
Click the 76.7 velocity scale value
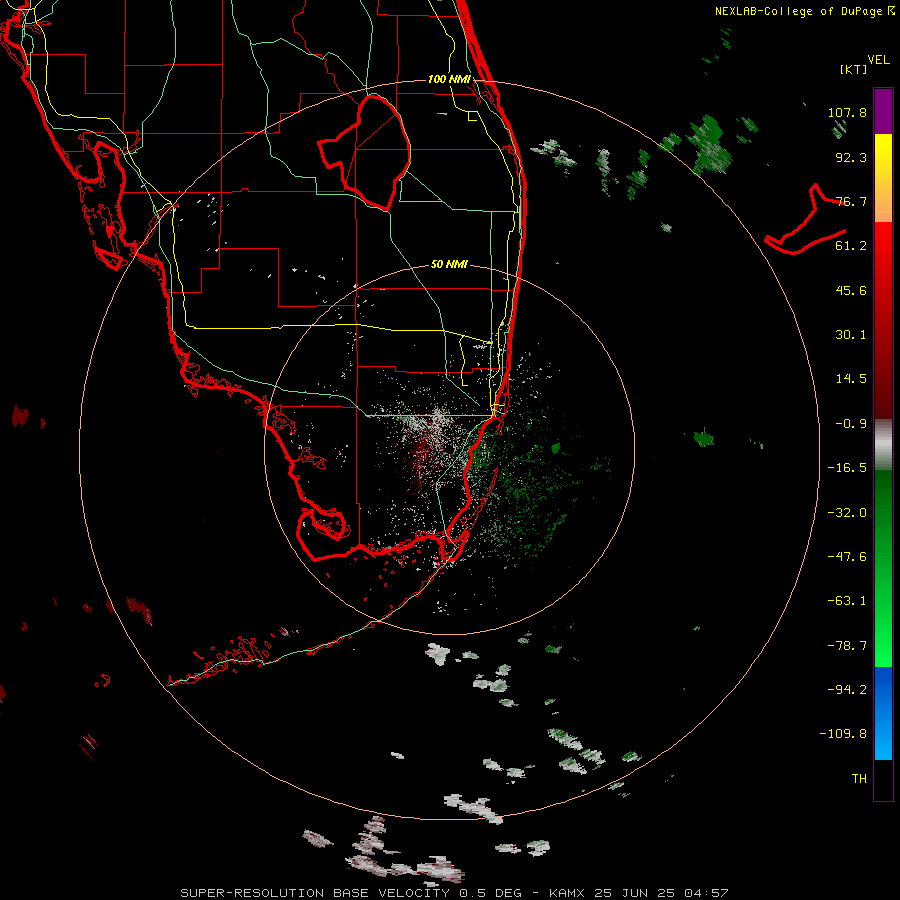(x=851, y=201)
